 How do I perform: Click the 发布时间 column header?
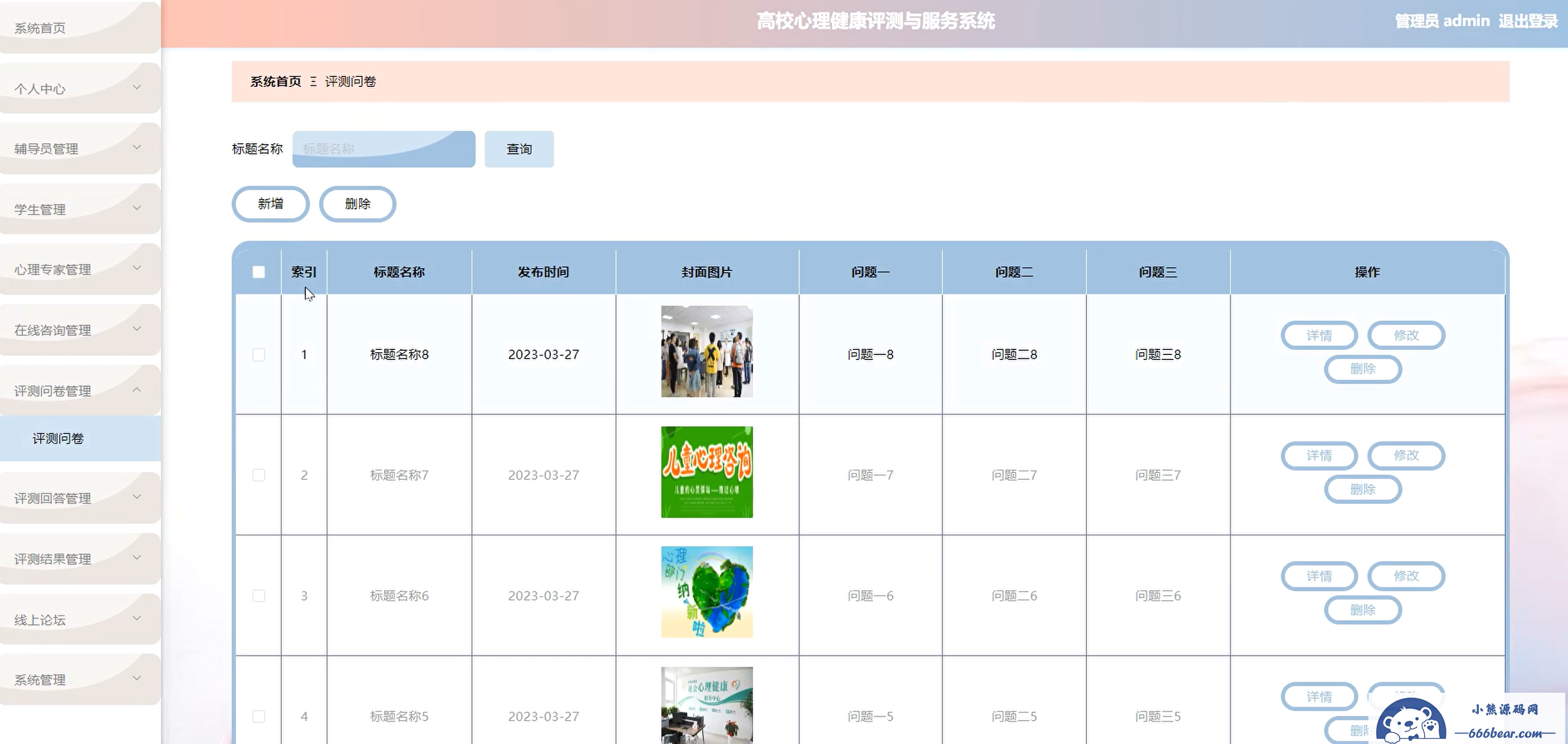[543, 272]
